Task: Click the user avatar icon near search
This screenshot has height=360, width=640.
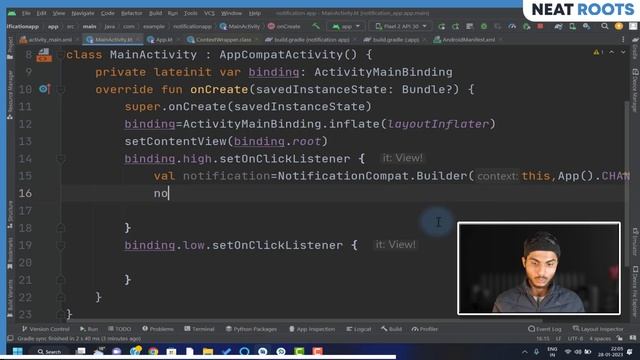Action: pyautogui.click(x=619, y=26)
